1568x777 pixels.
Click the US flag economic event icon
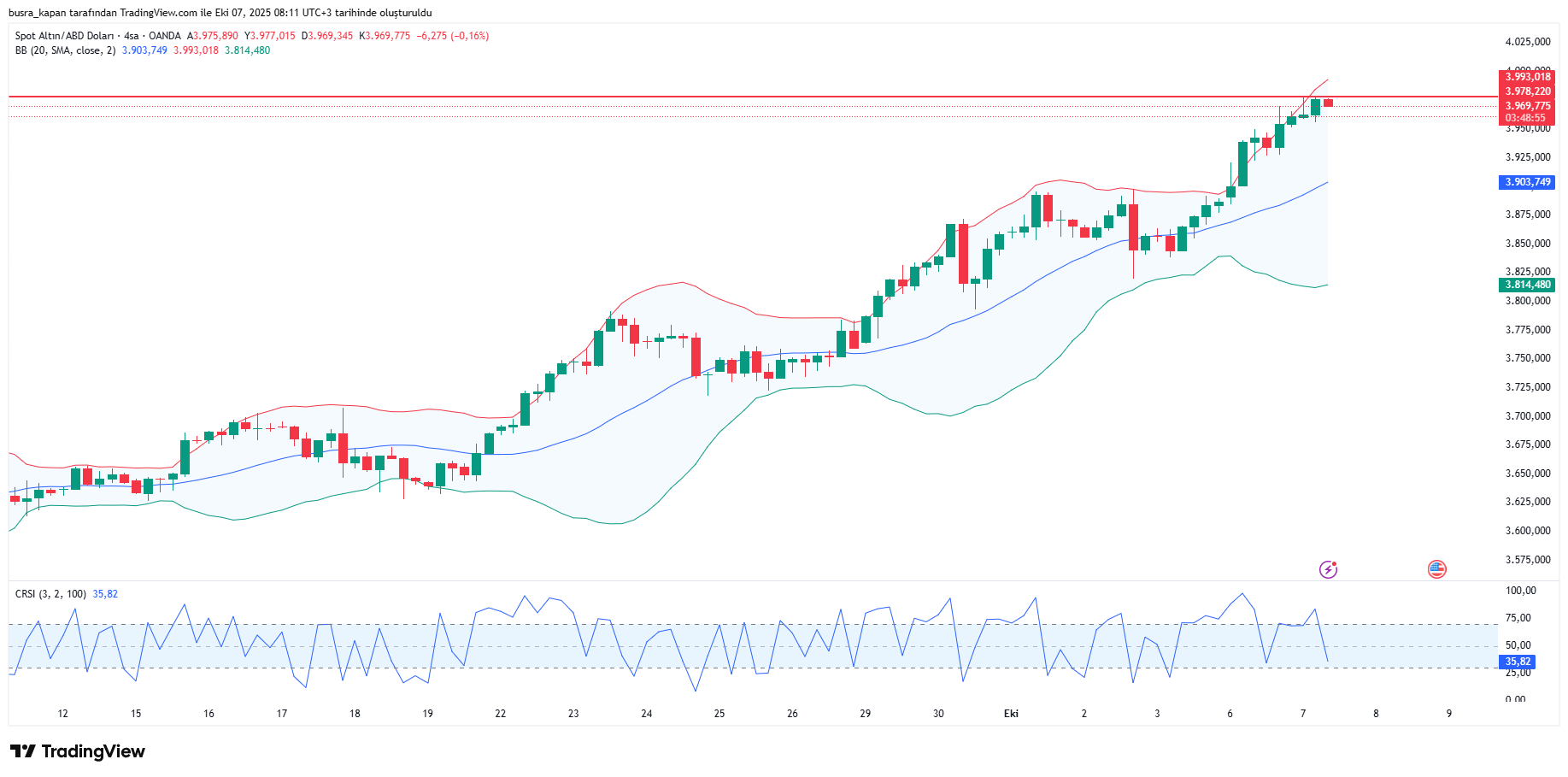[1436, 569]
